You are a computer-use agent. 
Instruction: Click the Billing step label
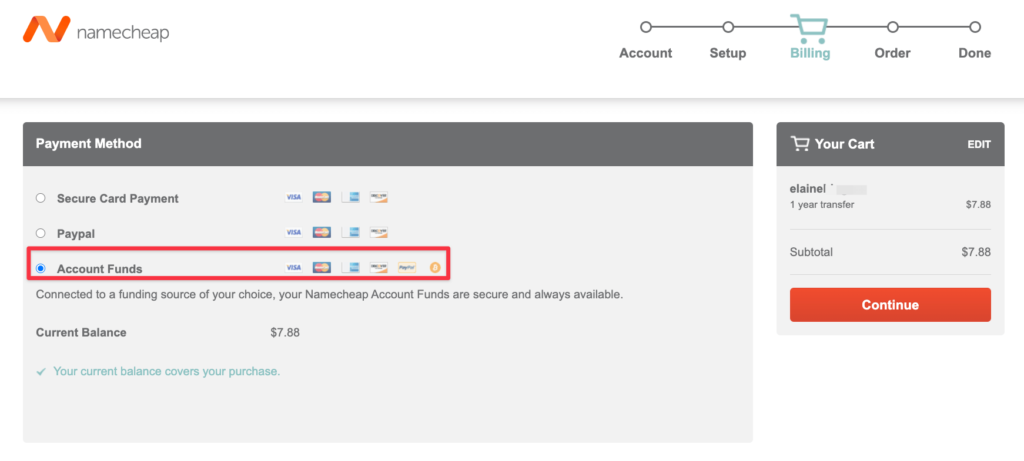pyautogui.click(x=810, y=54)
